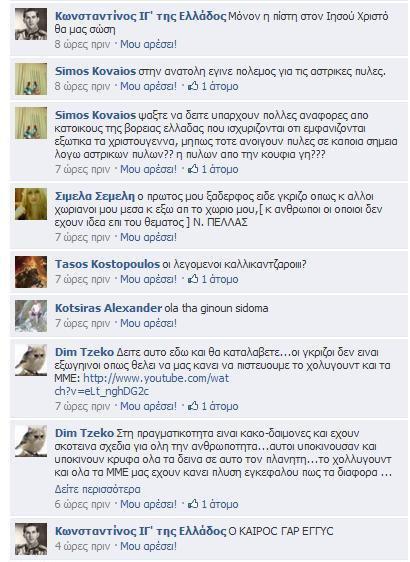Open Σιμελα Σεμελη's avatar picture

[31, 204]
